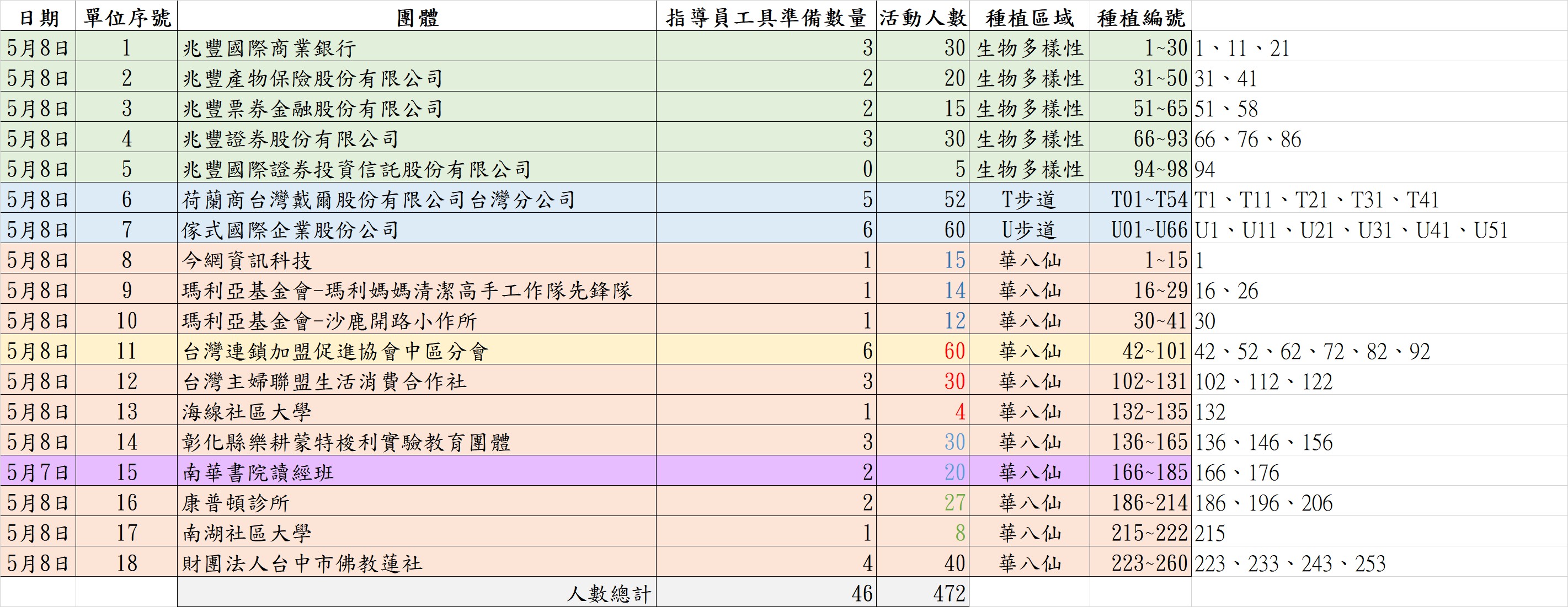
Task: Select the cell 瑪利亞基金會-沙鹿開路小作所
Action: point(417,320)
